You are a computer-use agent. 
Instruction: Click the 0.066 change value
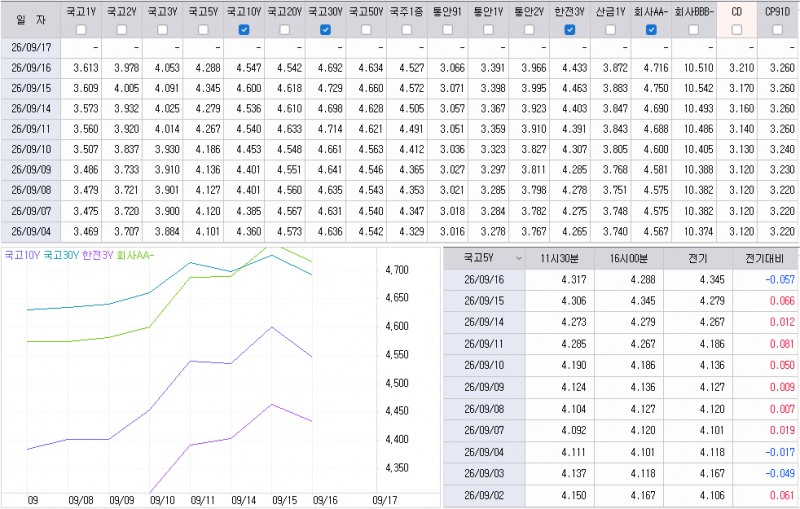click(x=783, y=301)
